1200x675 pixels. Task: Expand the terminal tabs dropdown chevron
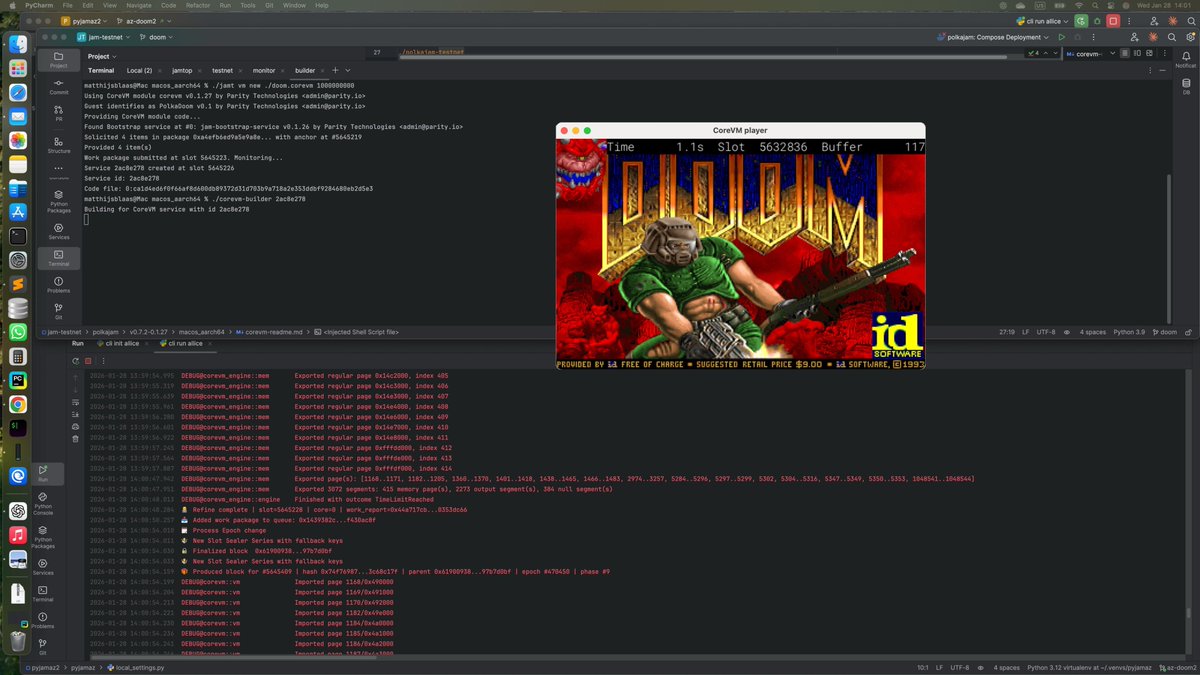347,71
